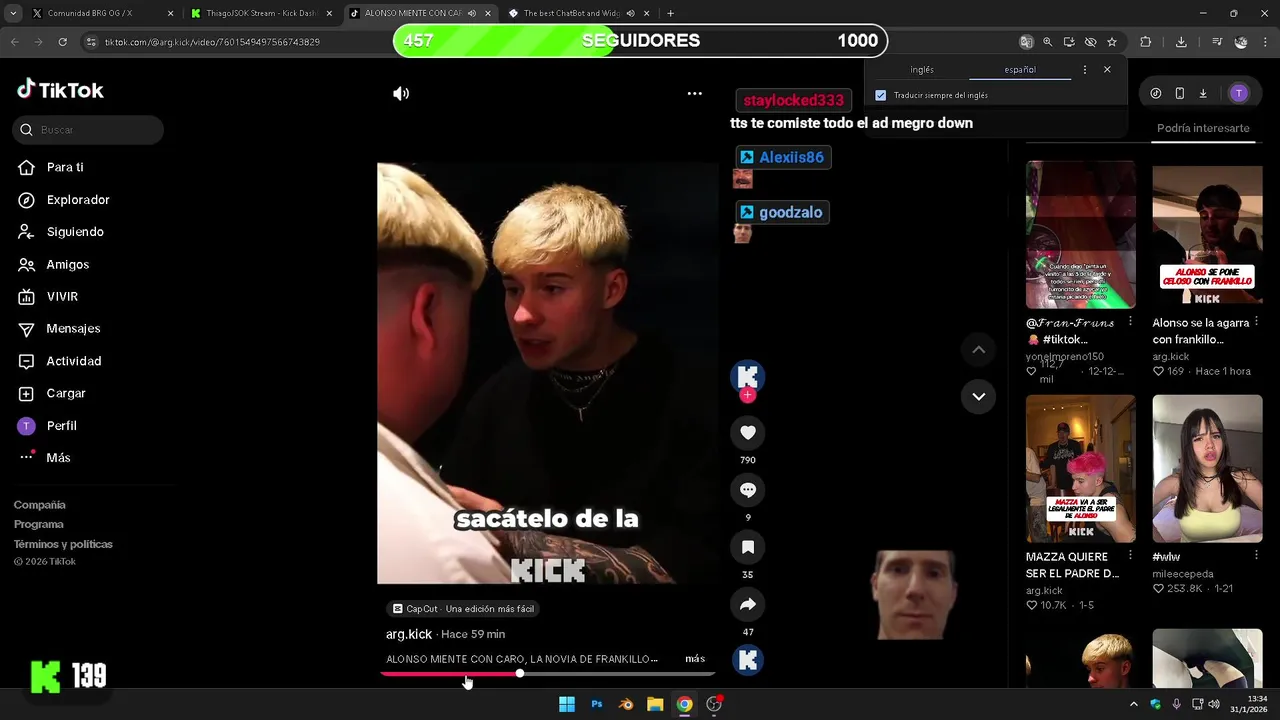The height and width of the screenshot is (720, 1280).
Task: Open the Chrome media control icon
Action: click(1216, 42)
